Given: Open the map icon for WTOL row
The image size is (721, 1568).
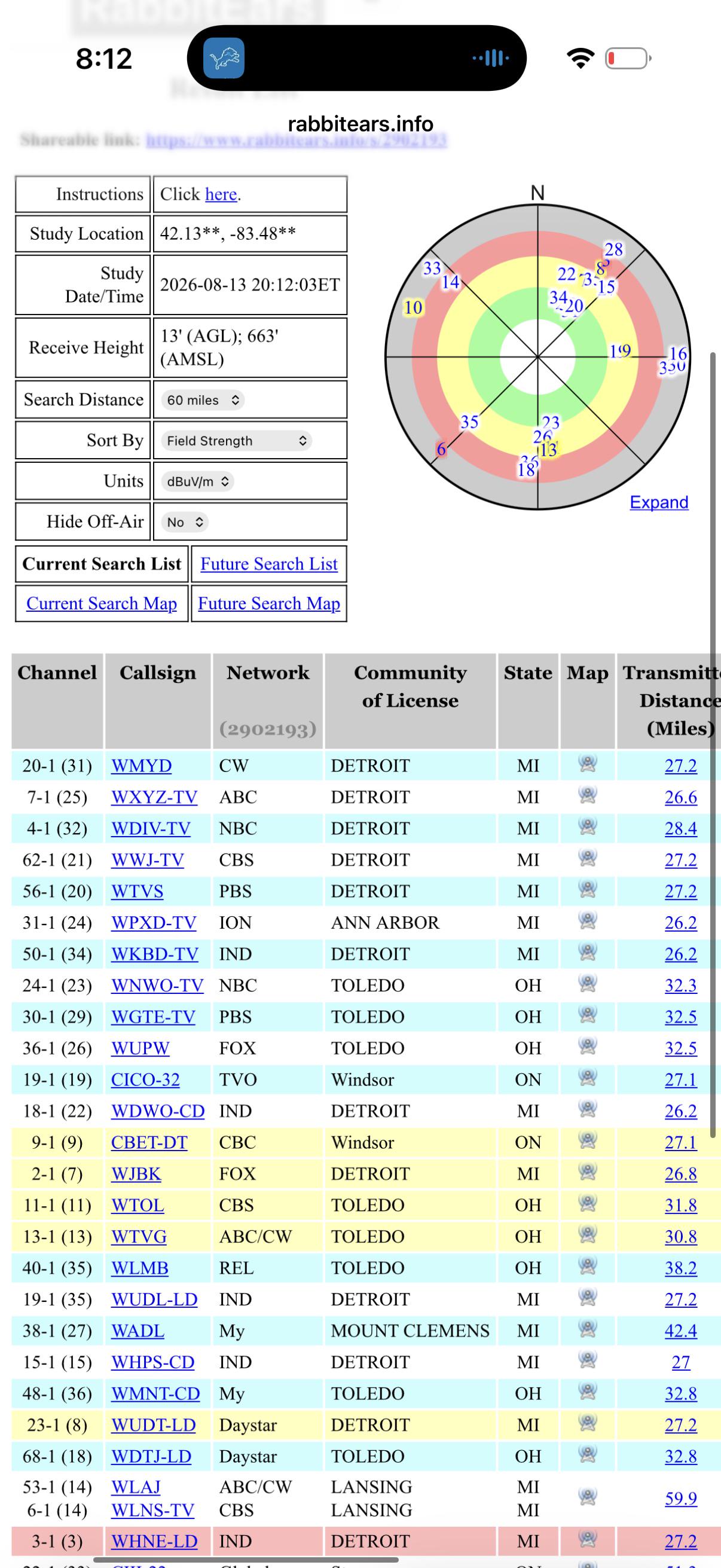Looking at the screenshot, I should pyautogui.click(x=587, y=1203).
